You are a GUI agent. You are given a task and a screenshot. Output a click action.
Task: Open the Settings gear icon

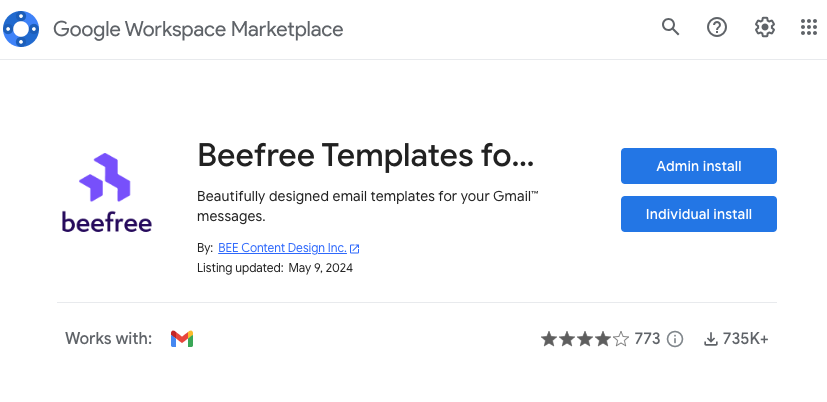[765, 28]
